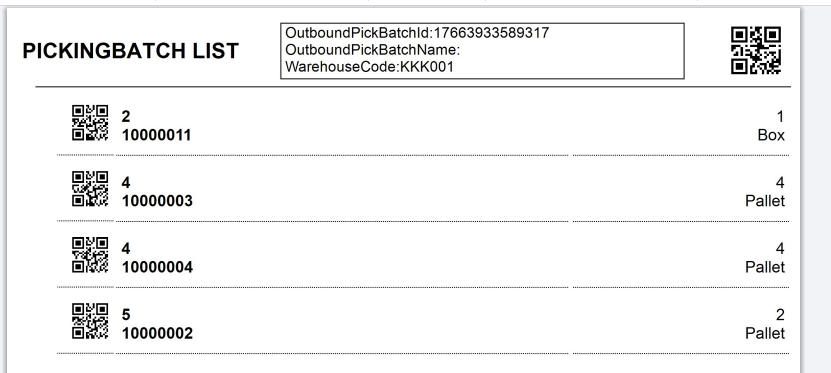
Task: Select item number 10000003
Action: (x=157, y=201)
